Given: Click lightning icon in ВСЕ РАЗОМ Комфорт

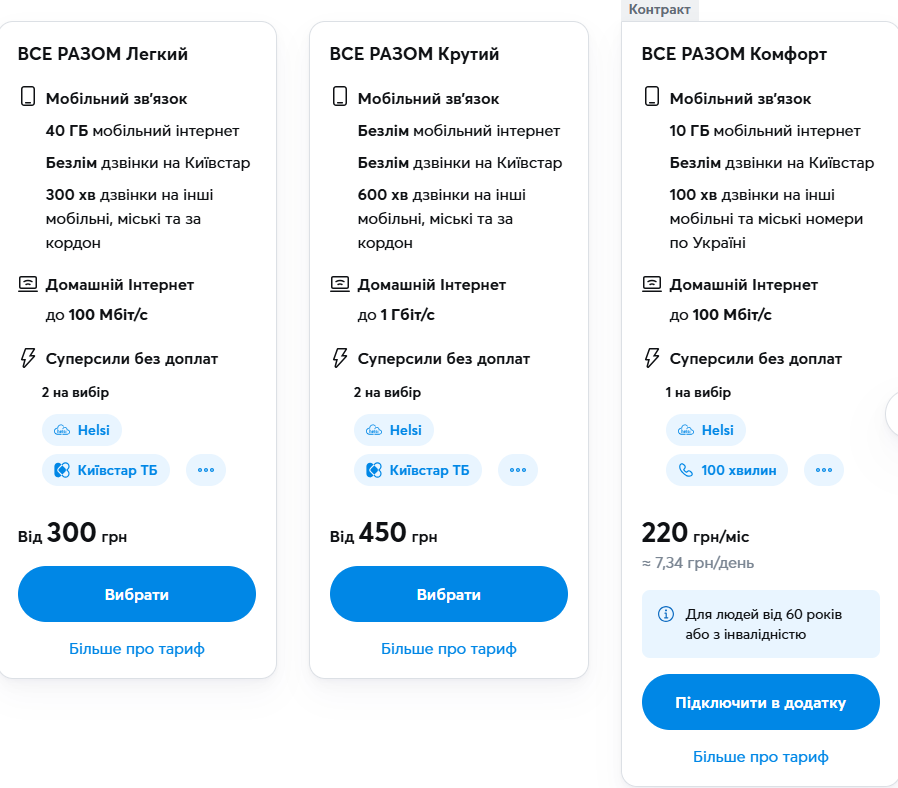Looking at the screenshot, I should click(x=652, y=358).
